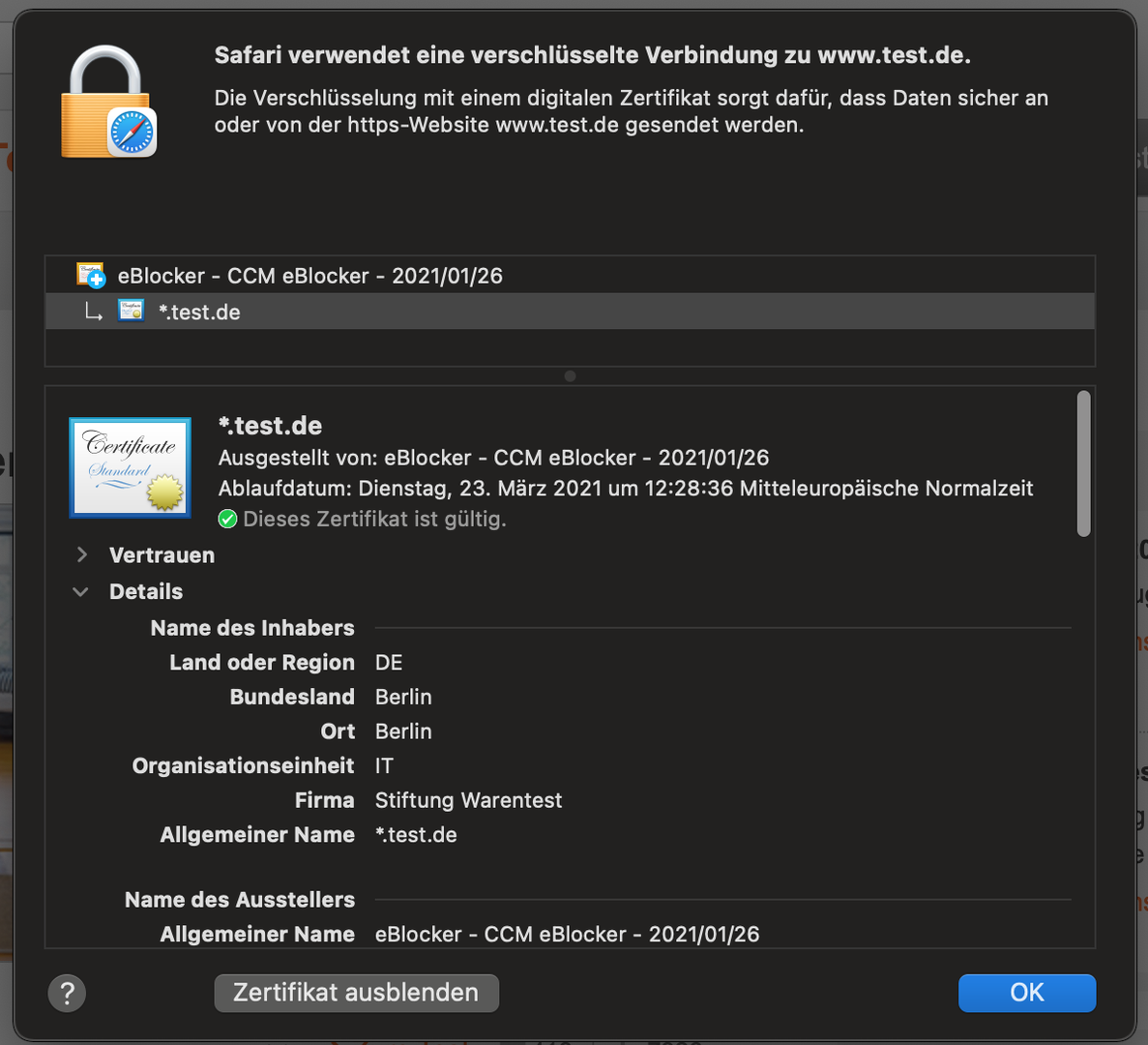Screen dimensions: 1148x1045
Task: Click the *.test.de leaf certificate icon
Action: (132, 311)
